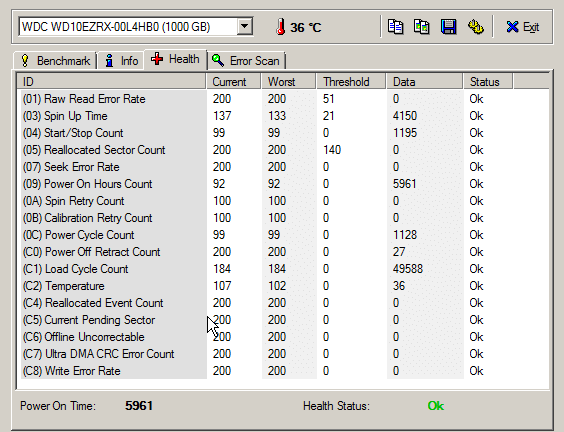
Task: Click the Temperature worst value 102
Action: click(277, 286)
